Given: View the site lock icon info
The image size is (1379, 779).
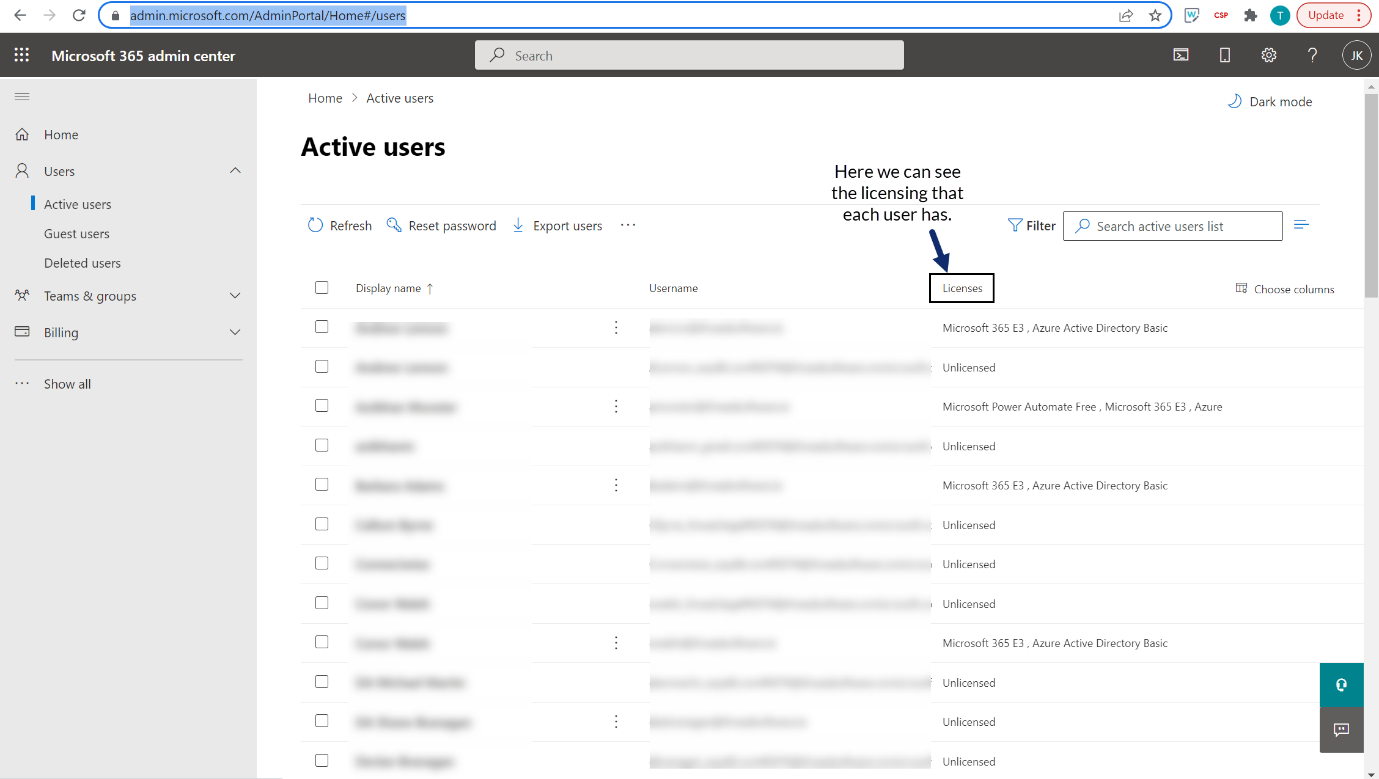Looking at the screenshot, I should tap(116, 15).
